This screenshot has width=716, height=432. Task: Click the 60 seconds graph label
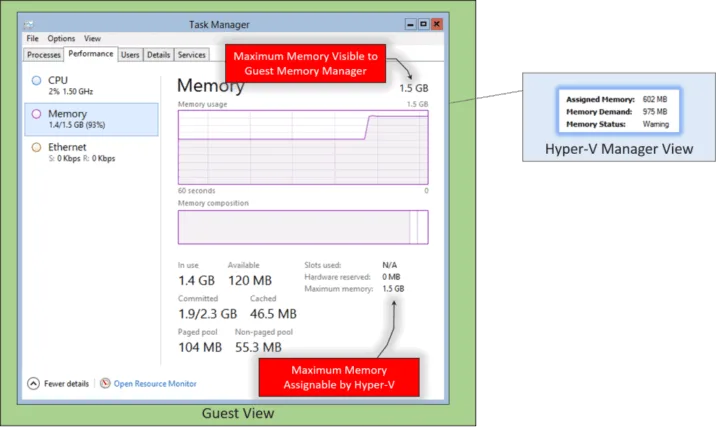pyautogui.click(x=196, y=190)
